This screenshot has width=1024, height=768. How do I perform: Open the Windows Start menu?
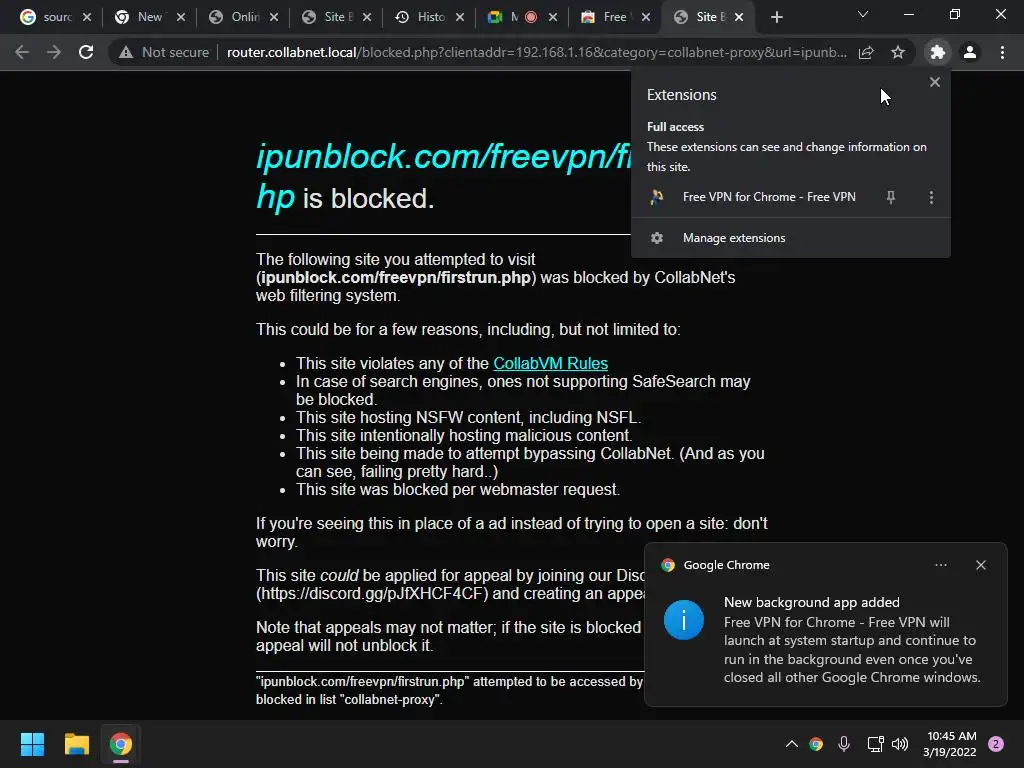(x=32, y=744)
